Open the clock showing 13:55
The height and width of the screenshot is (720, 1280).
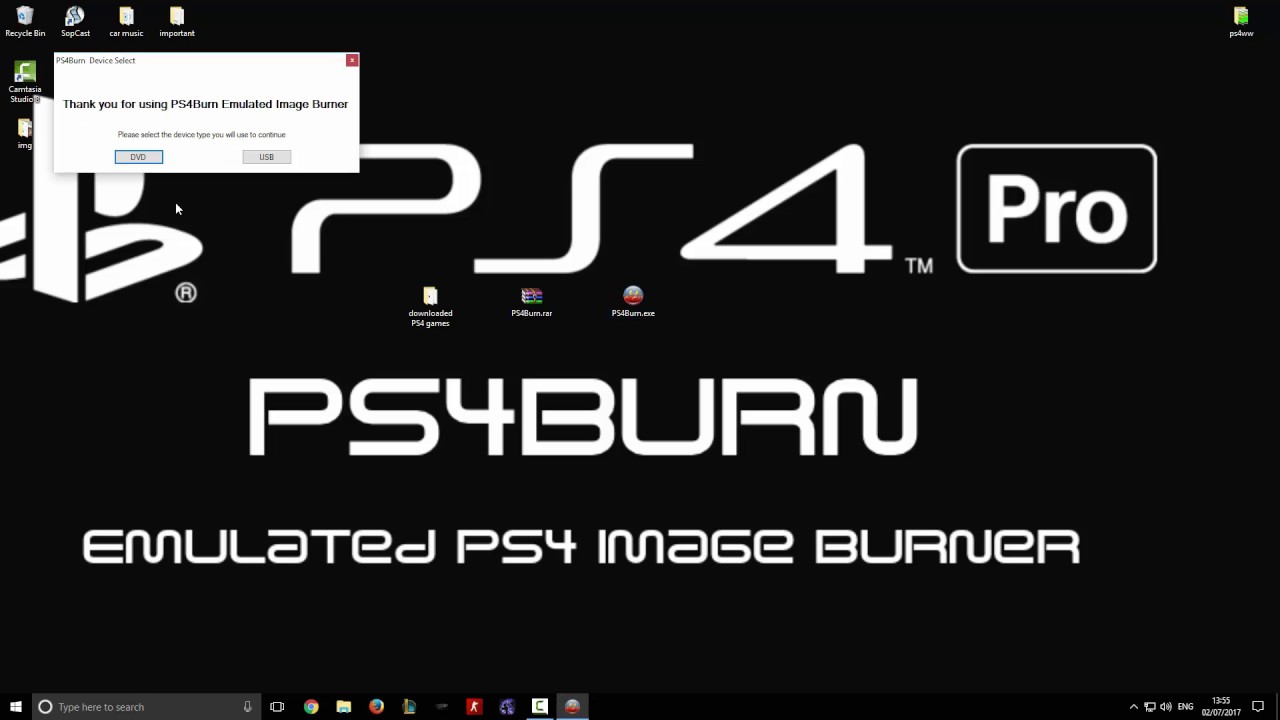[x=1221, y=707]
